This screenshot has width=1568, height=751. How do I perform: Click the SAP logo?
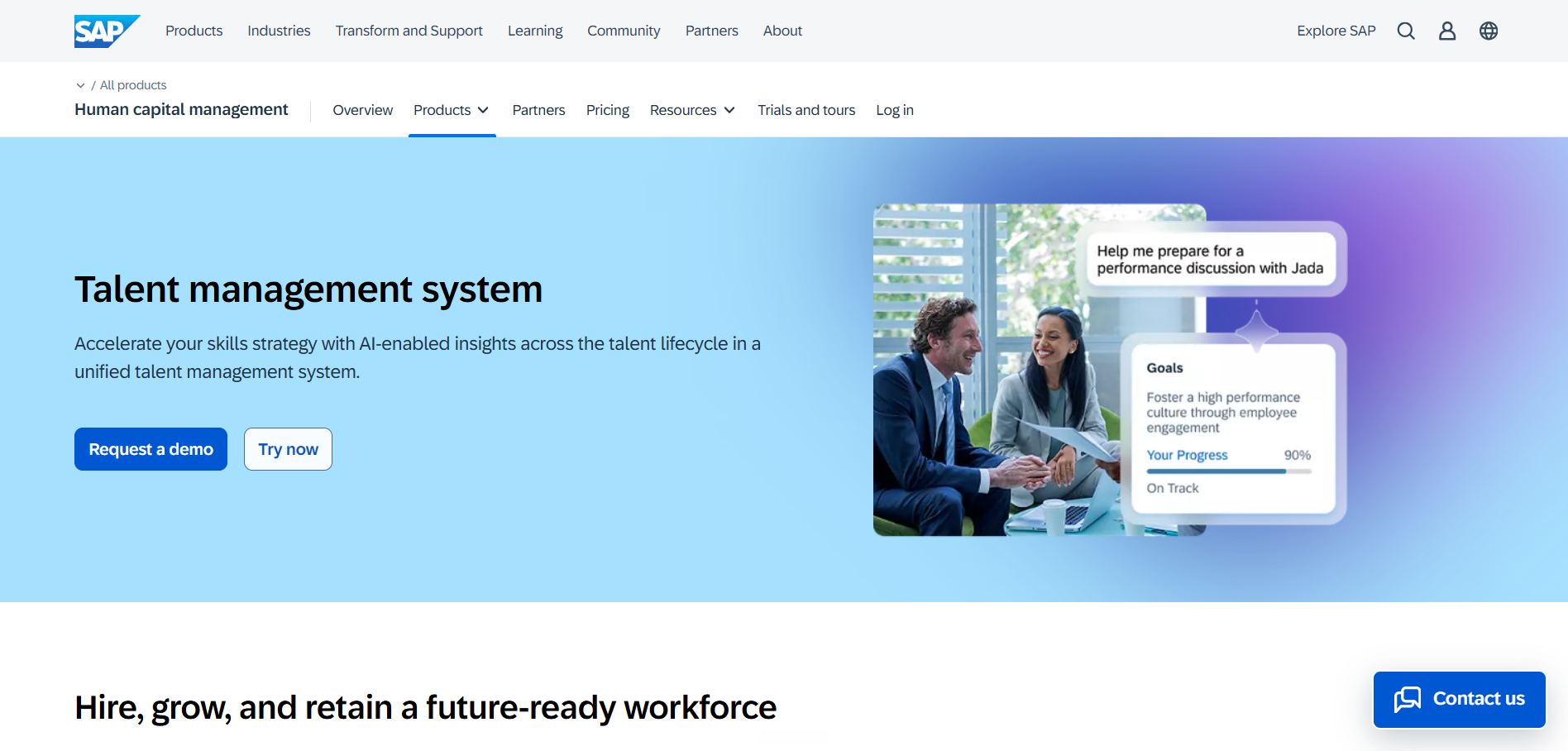(x=107, y=31)
